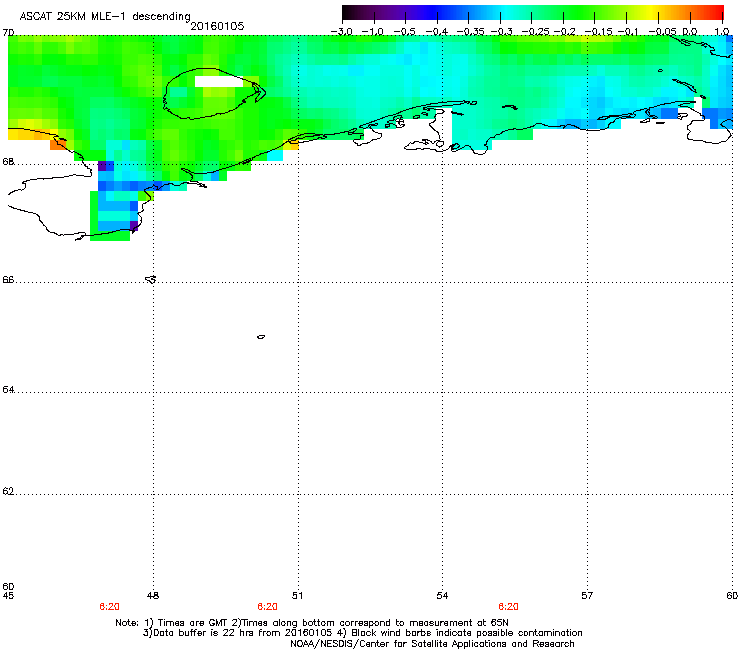The height and width of the screenshot is (650, 740).
Task: Click the tiny island outline south of 66N
Action: point(261,337)
